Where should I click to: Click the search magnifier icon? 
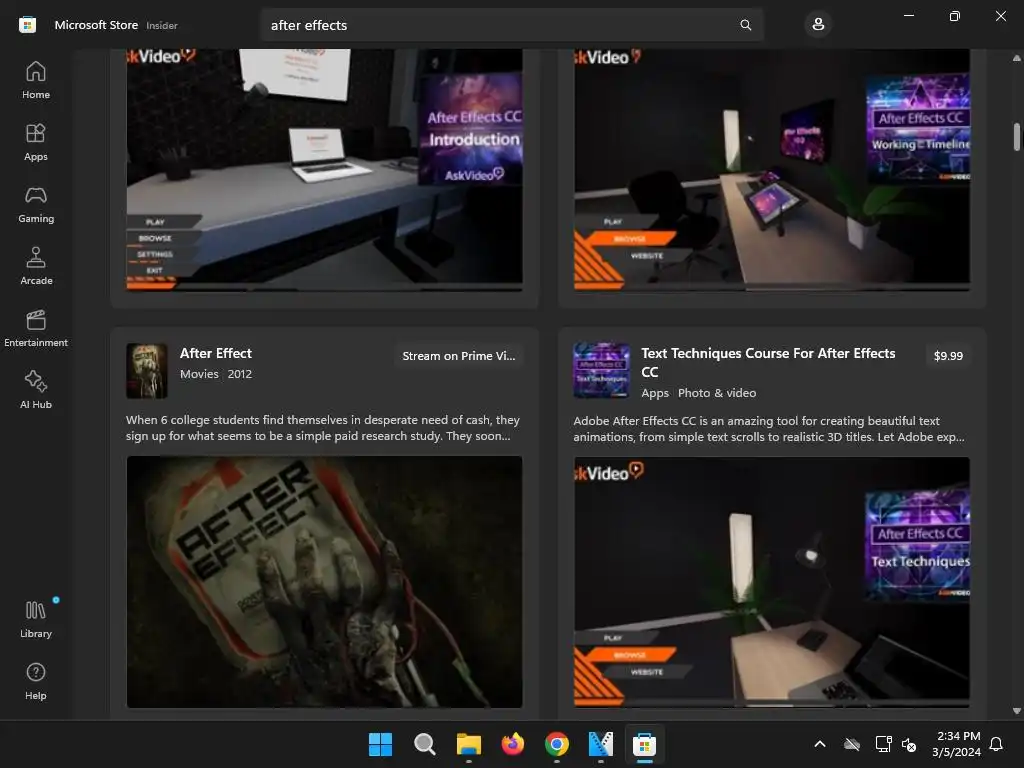click(745, 25)
